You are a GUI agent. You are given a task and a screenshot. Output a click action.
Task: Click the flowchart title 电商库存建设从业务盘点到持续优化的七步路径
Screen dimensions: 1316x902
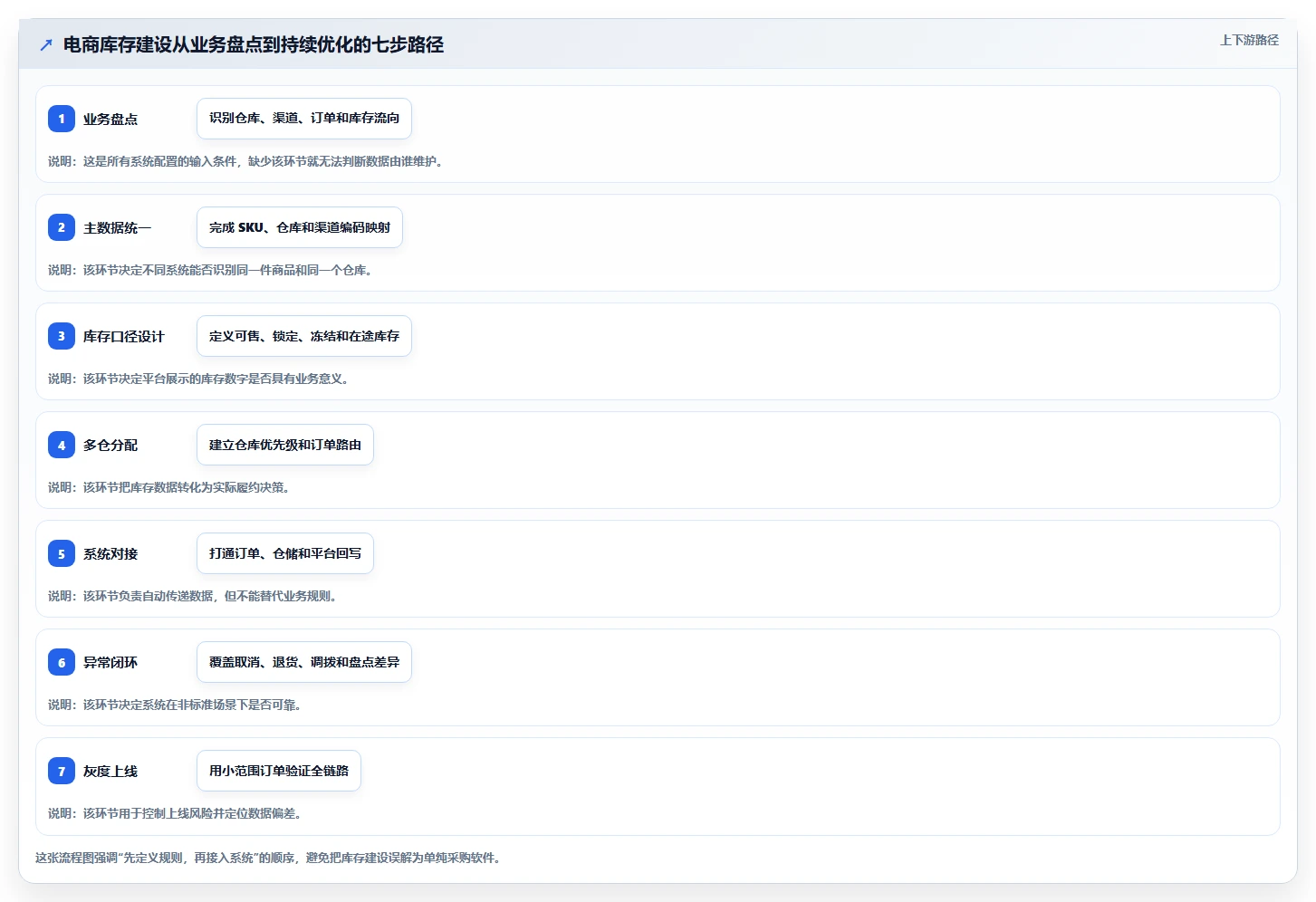(254, 44)
